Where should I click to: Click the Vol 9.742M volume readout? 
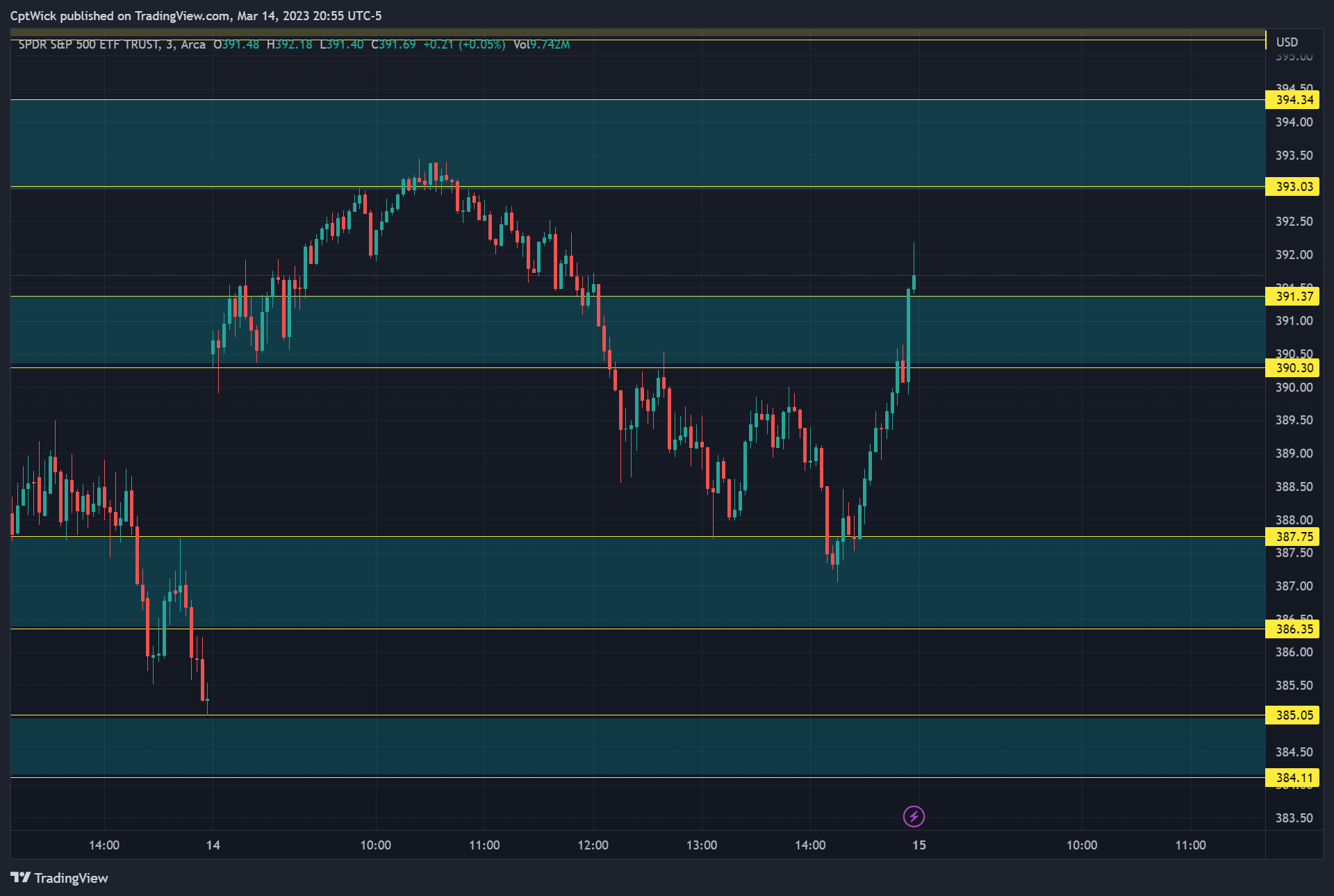(541, 44)
